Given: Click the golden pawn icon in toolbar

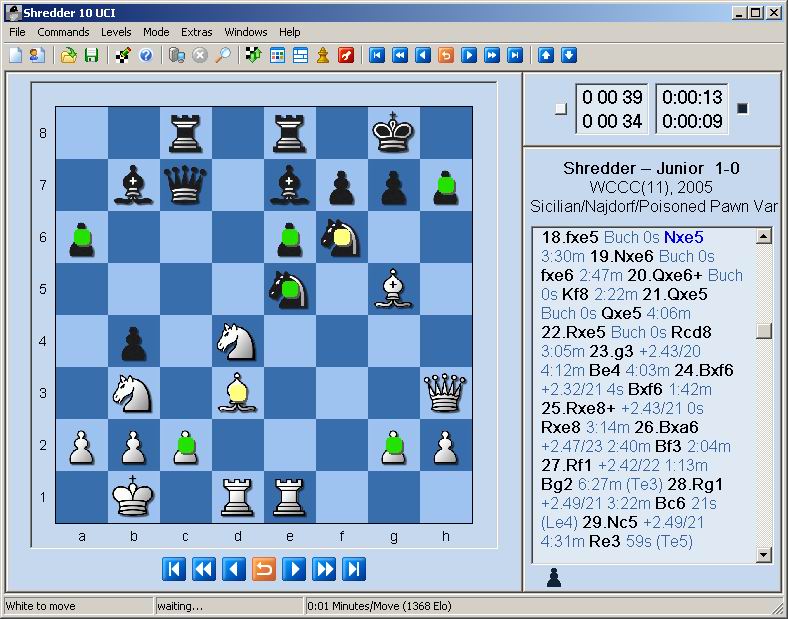Looking at the screenshot, I should coord(323,55).
